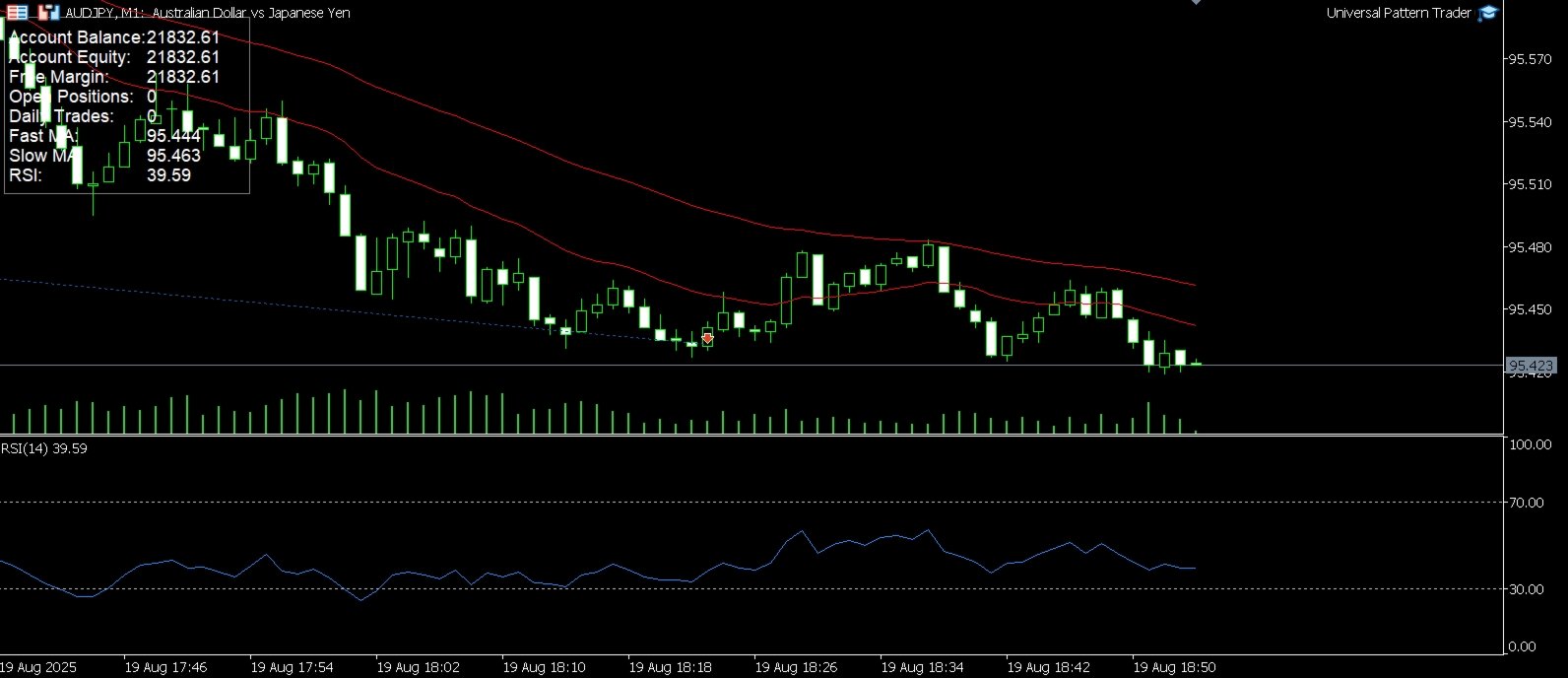Click the 19 Aug 18:50 time label
Screen dimensions: 1568x678
click(1174, 667)
